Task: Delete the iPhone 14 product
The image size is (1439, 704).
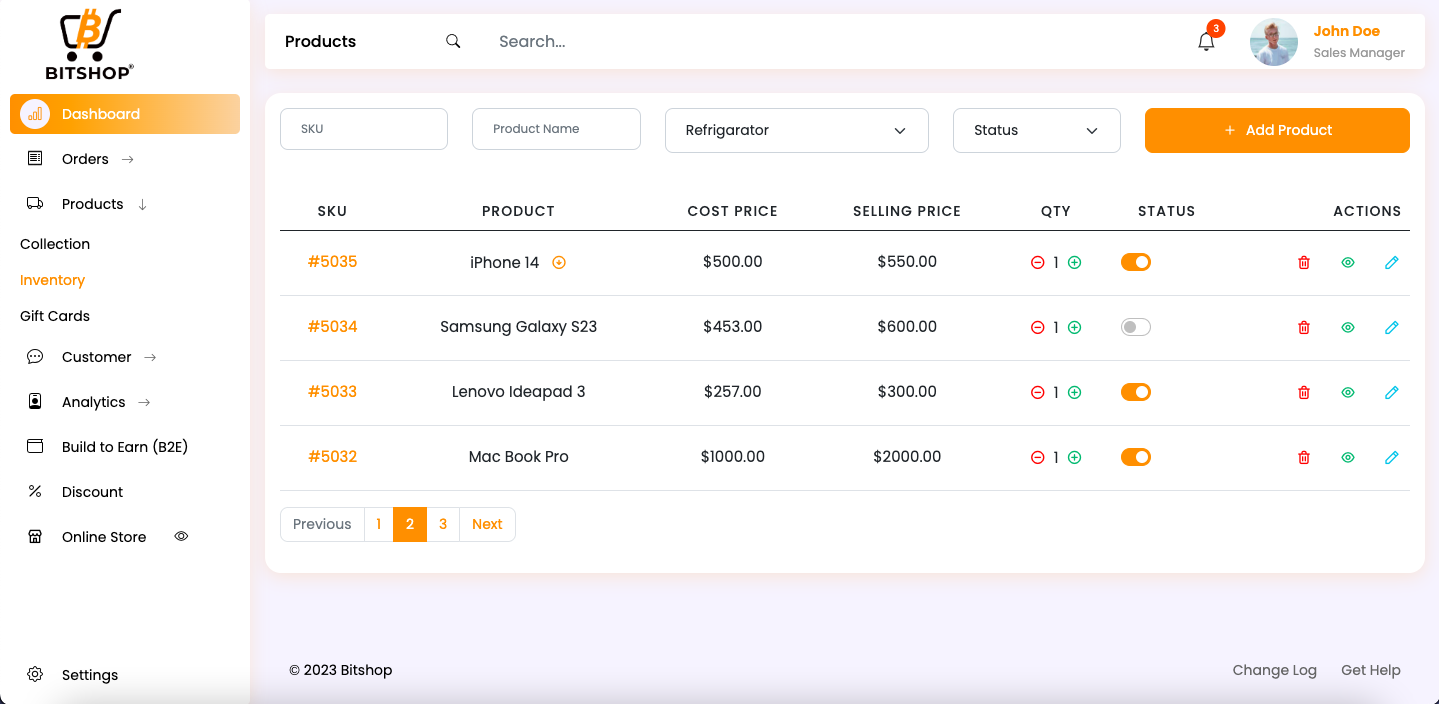Action: (1303, 263)
